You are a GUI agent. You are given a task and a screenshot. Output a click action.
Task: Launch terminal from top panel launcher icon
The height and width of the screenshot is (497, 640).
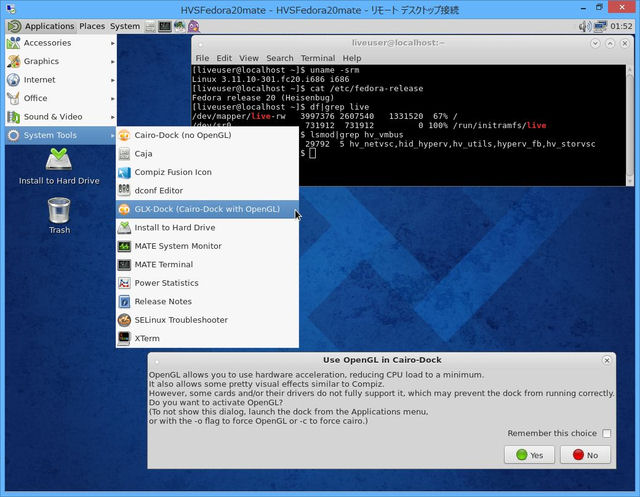tap(165, 27)
